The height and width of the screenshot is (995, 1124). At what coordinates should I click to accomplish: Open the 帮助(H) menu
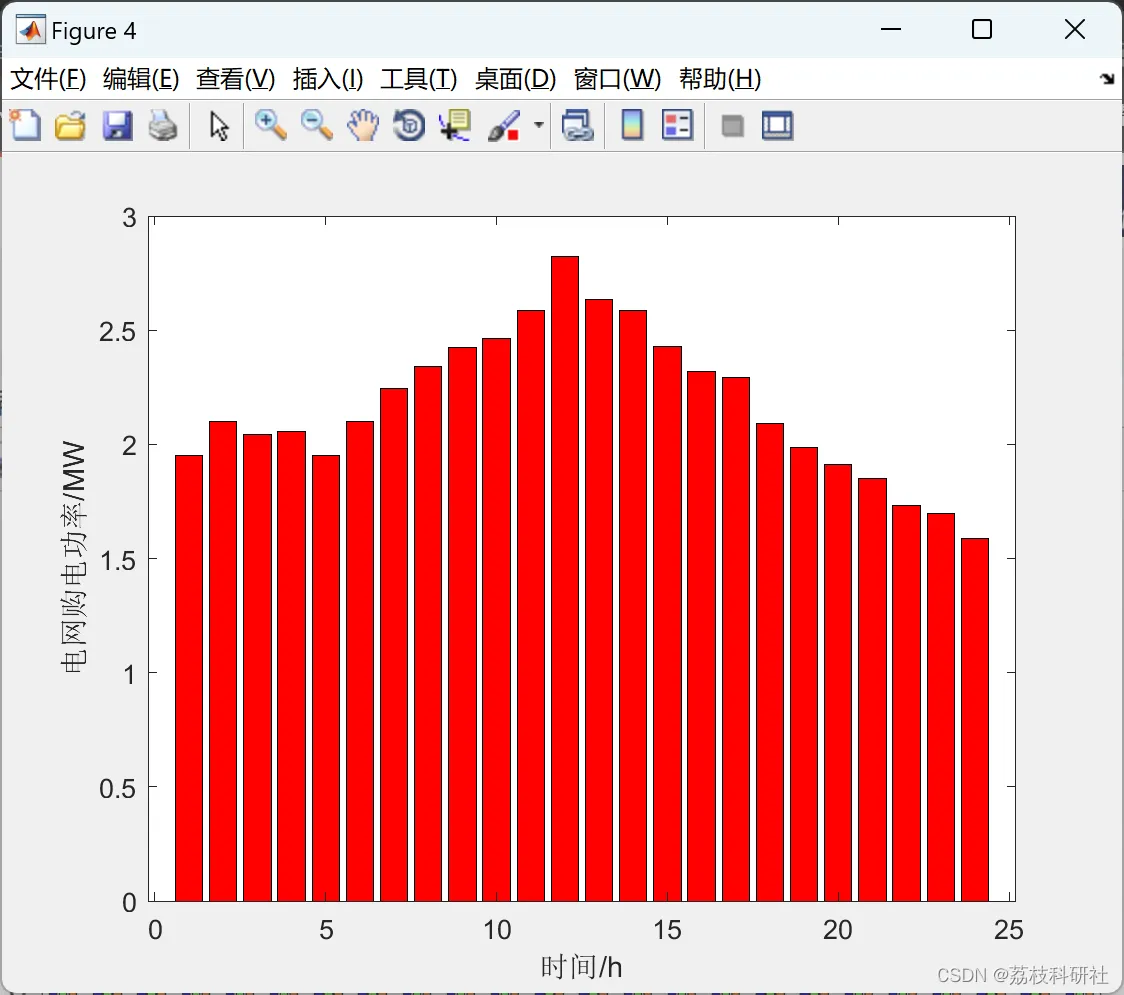pos(720,79)
